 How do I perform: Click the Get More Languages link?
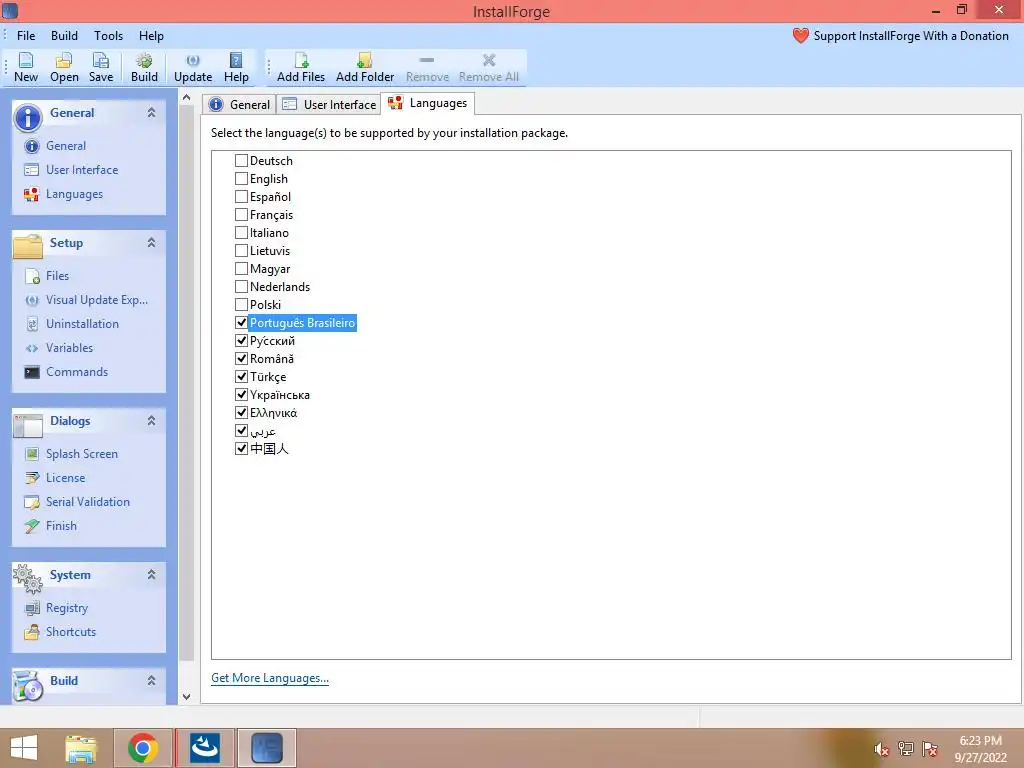(x=270, y=679)
